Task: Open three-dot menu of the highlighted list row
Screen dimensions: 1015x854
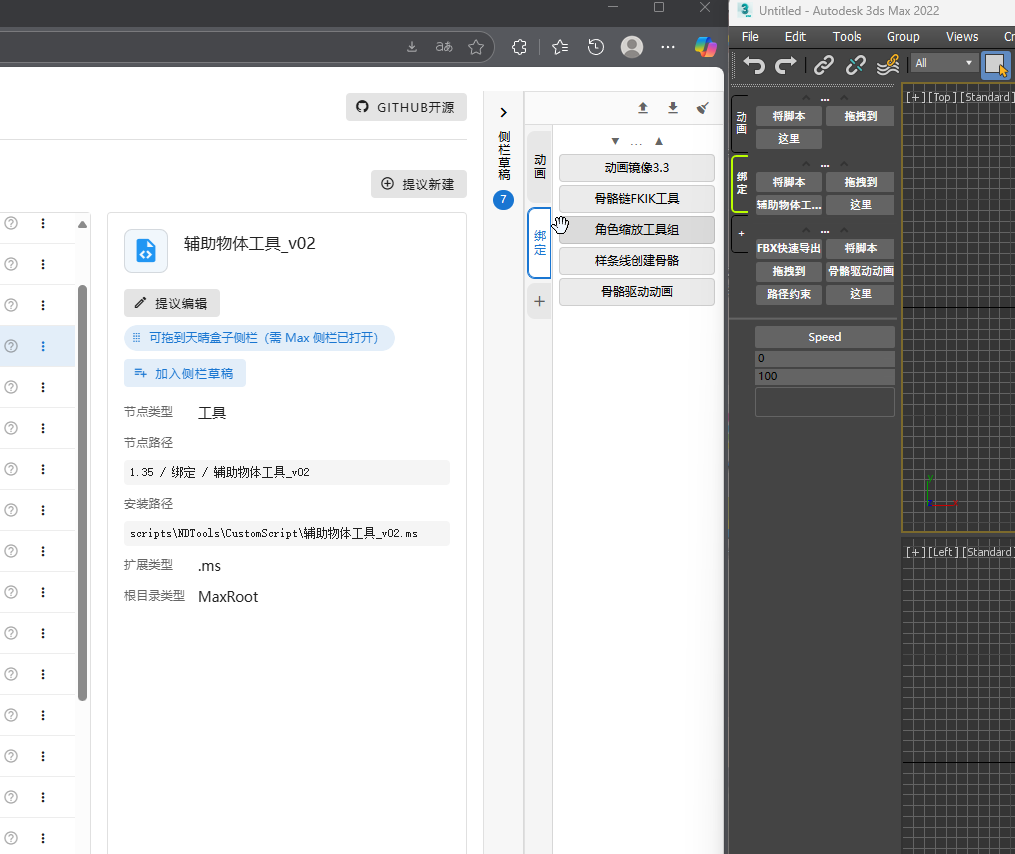Action: (43, 346)
